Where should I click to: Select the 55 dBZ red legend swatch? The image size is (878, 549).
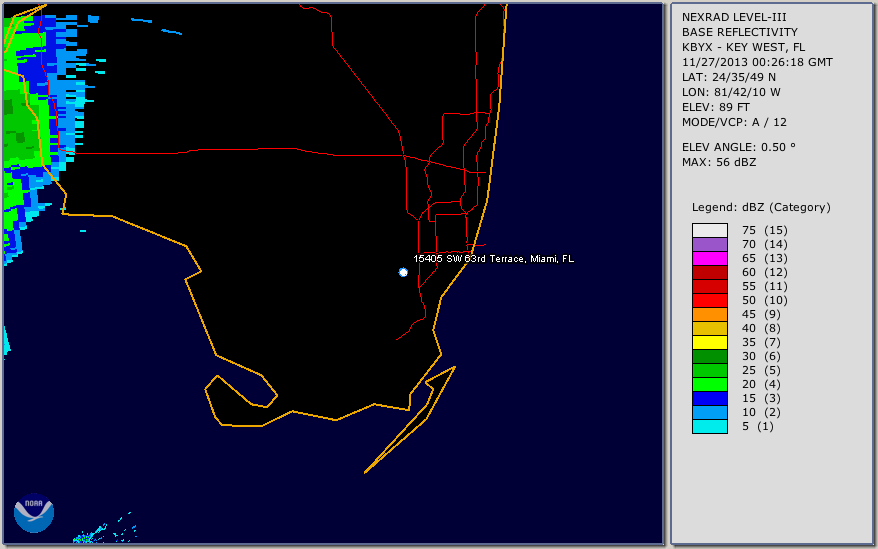[x=709, y=286]
